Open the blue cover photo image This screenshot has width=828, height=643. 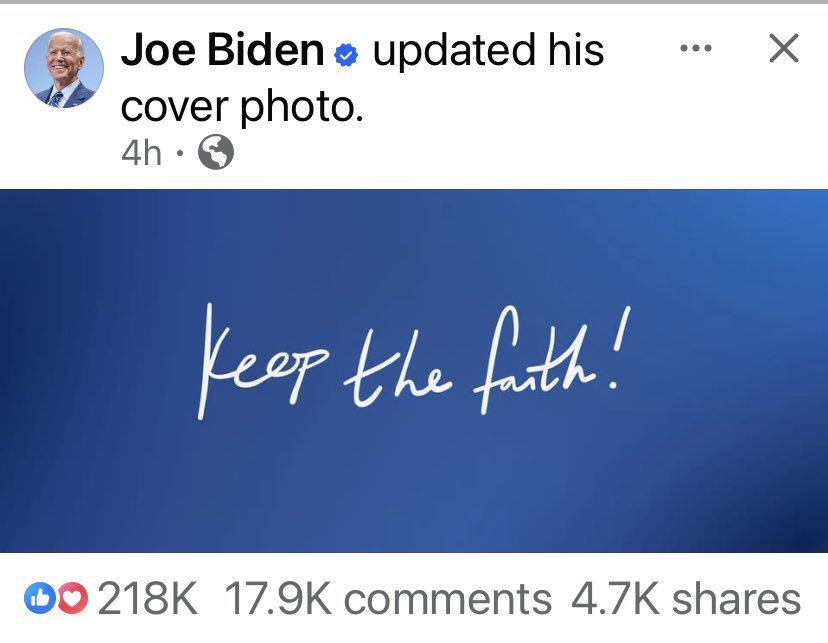[414, 371]
